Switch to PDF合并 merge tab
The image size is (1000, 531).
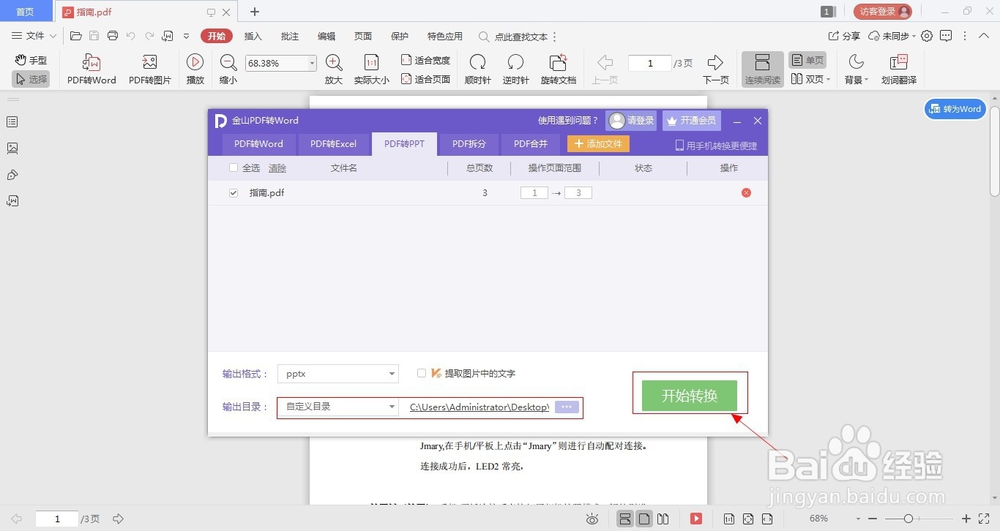click(x=531, y=144)
